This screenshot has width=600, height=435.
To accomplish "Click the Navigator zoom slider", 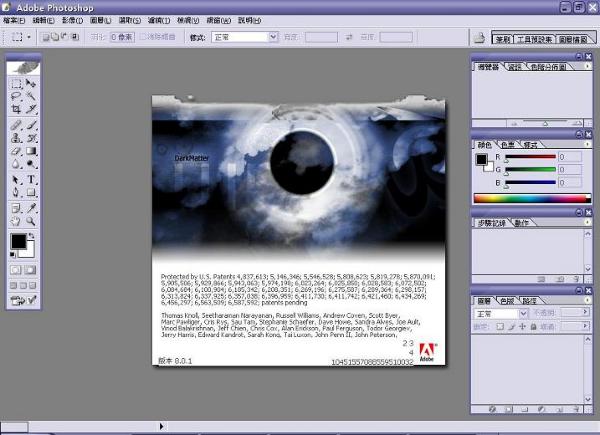I will (545, 123).
